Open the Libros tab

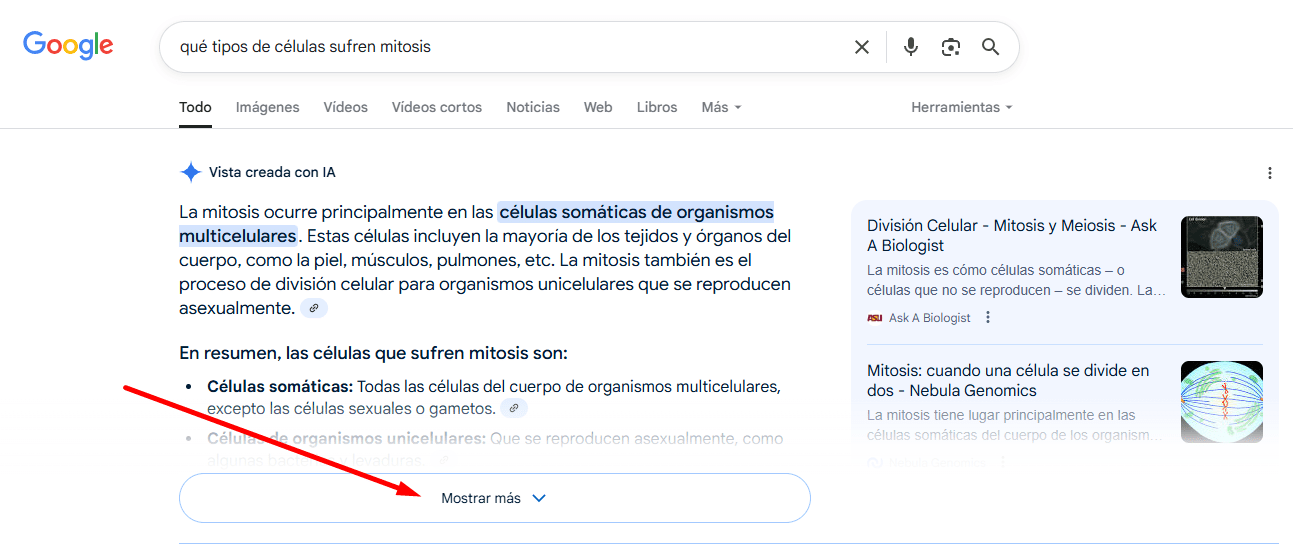point(657,107)
